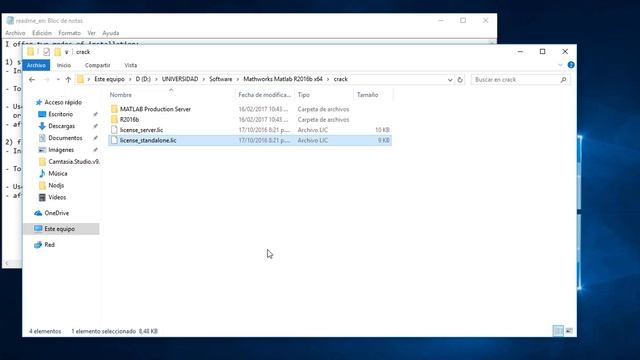The image size is (640, 360).
Task: Open the Vista ribbon tab
Action: [x=131, y=65]
